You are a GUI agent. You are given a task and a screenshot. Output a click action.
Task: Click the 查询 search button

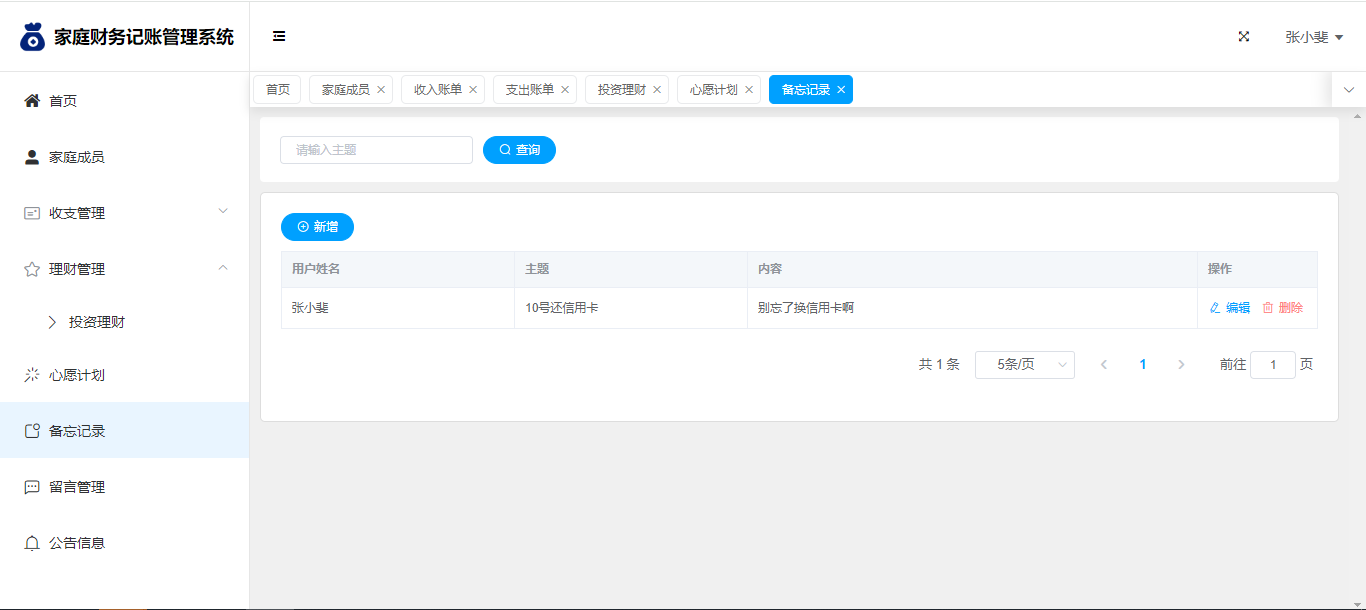[x=519, y=150]
